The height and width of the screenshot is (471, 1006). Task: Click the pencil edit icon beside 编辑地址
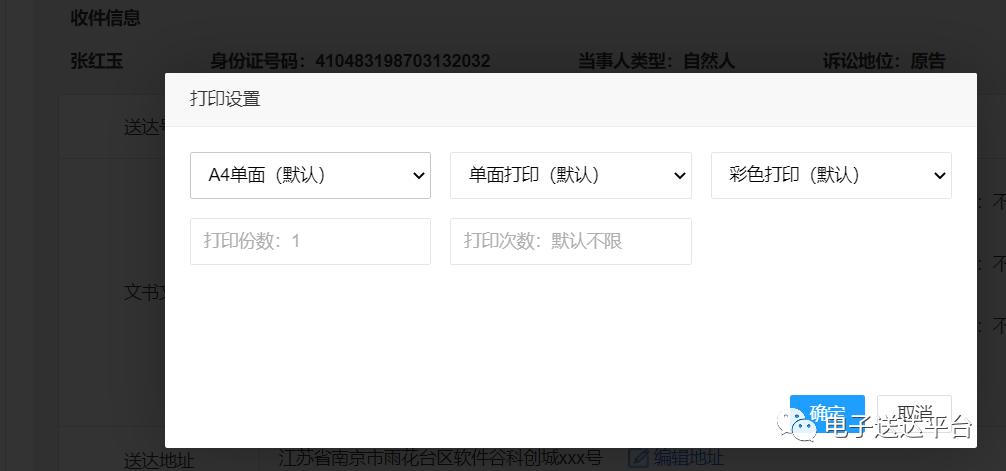coord(638,458)
